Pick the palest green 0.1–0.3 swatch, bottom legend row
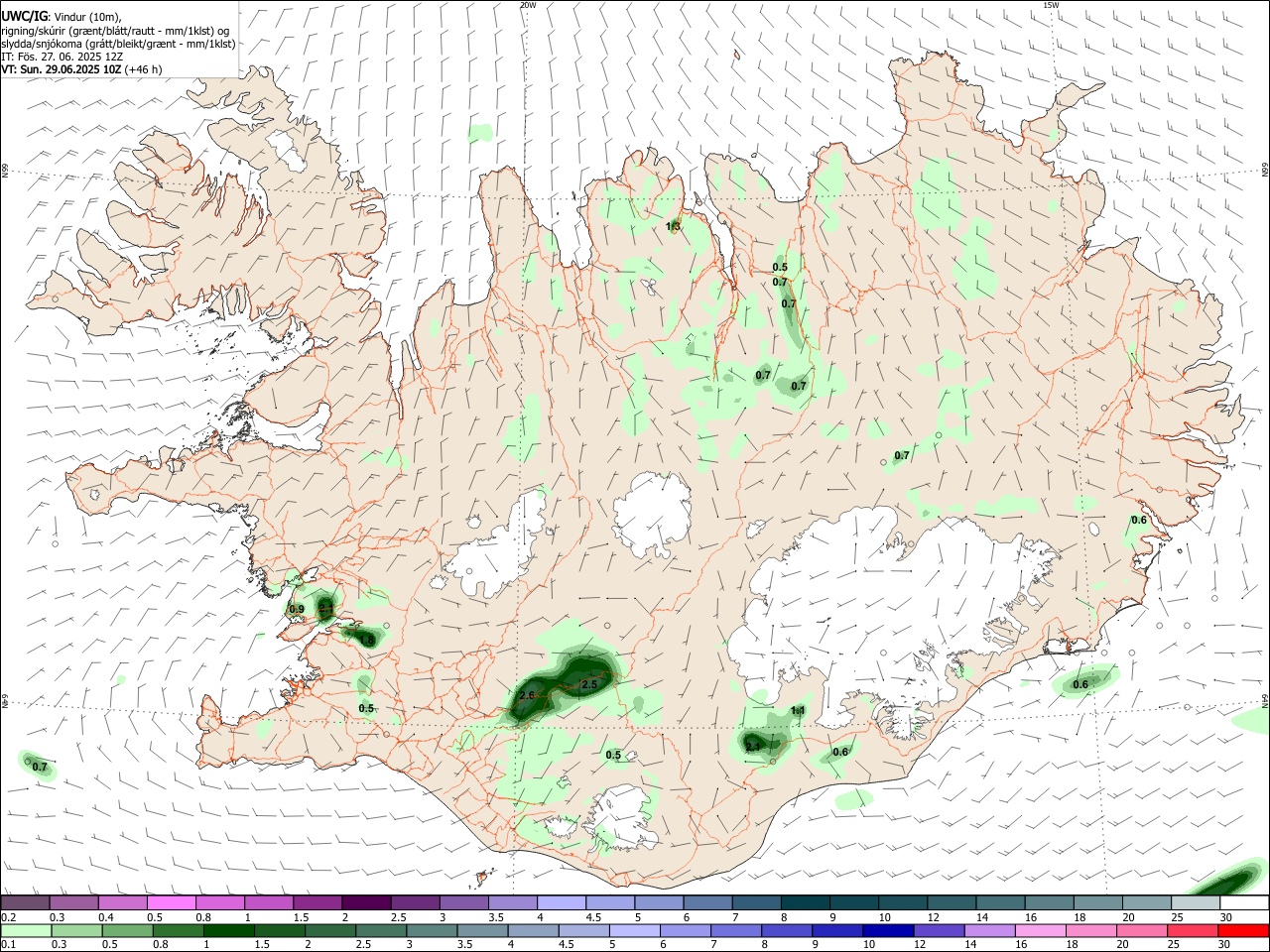This screenshot has width=1270, height=952. point(26,930)
